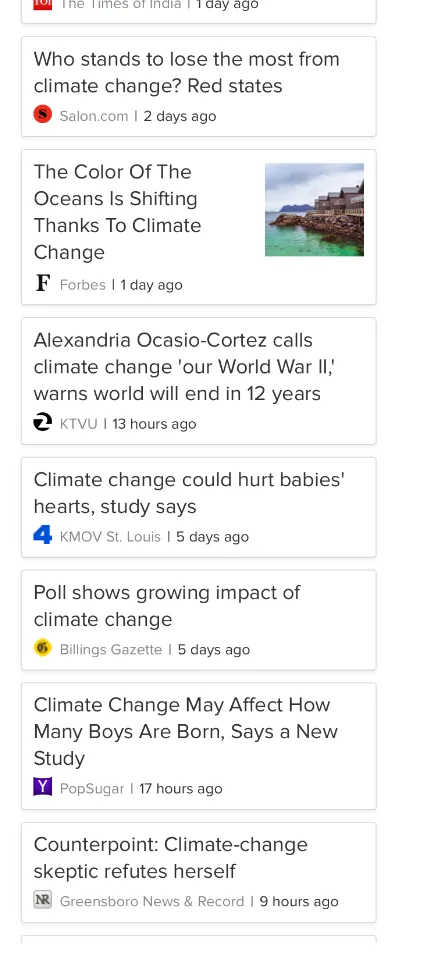The width and height of the screenshot is (435, 960).
Task: Click the PopSugar source label
Action: [92, 789]
